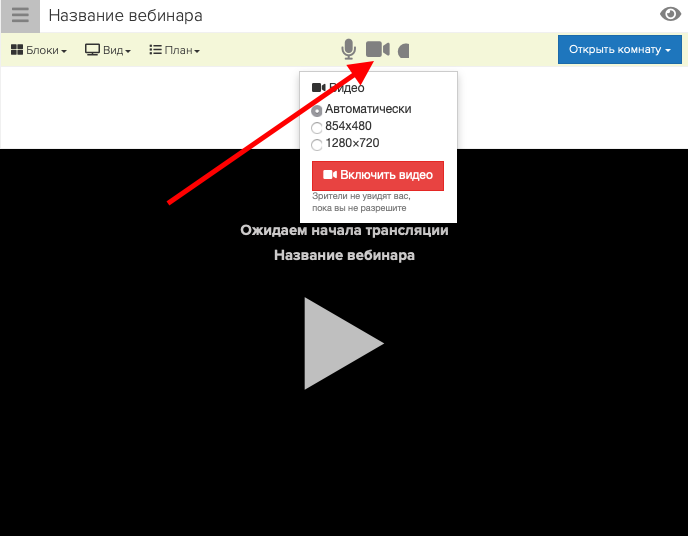688x536 pixels.
Task: Click the video camera toolbar icon
Action: (x=378, y=49)
